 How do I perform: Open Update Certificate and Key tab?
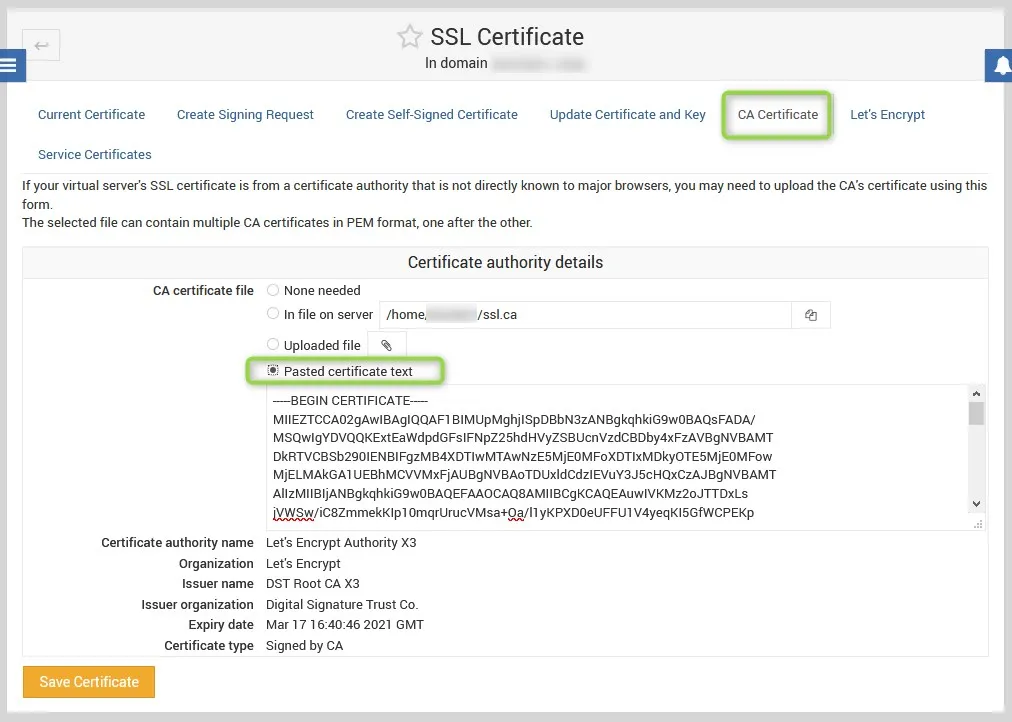(x=627, y=115)
